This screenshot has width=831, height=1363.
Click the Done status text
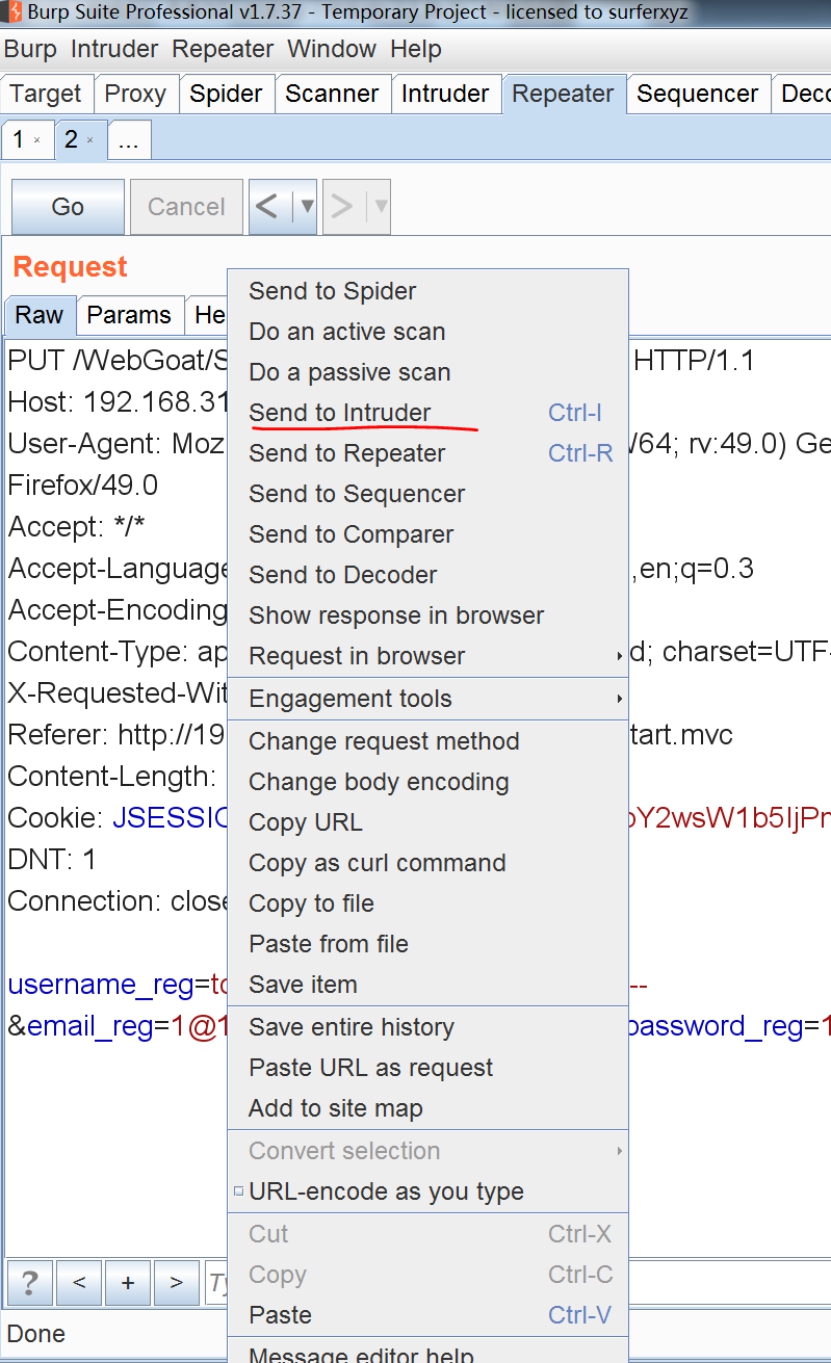(36, 1334)
